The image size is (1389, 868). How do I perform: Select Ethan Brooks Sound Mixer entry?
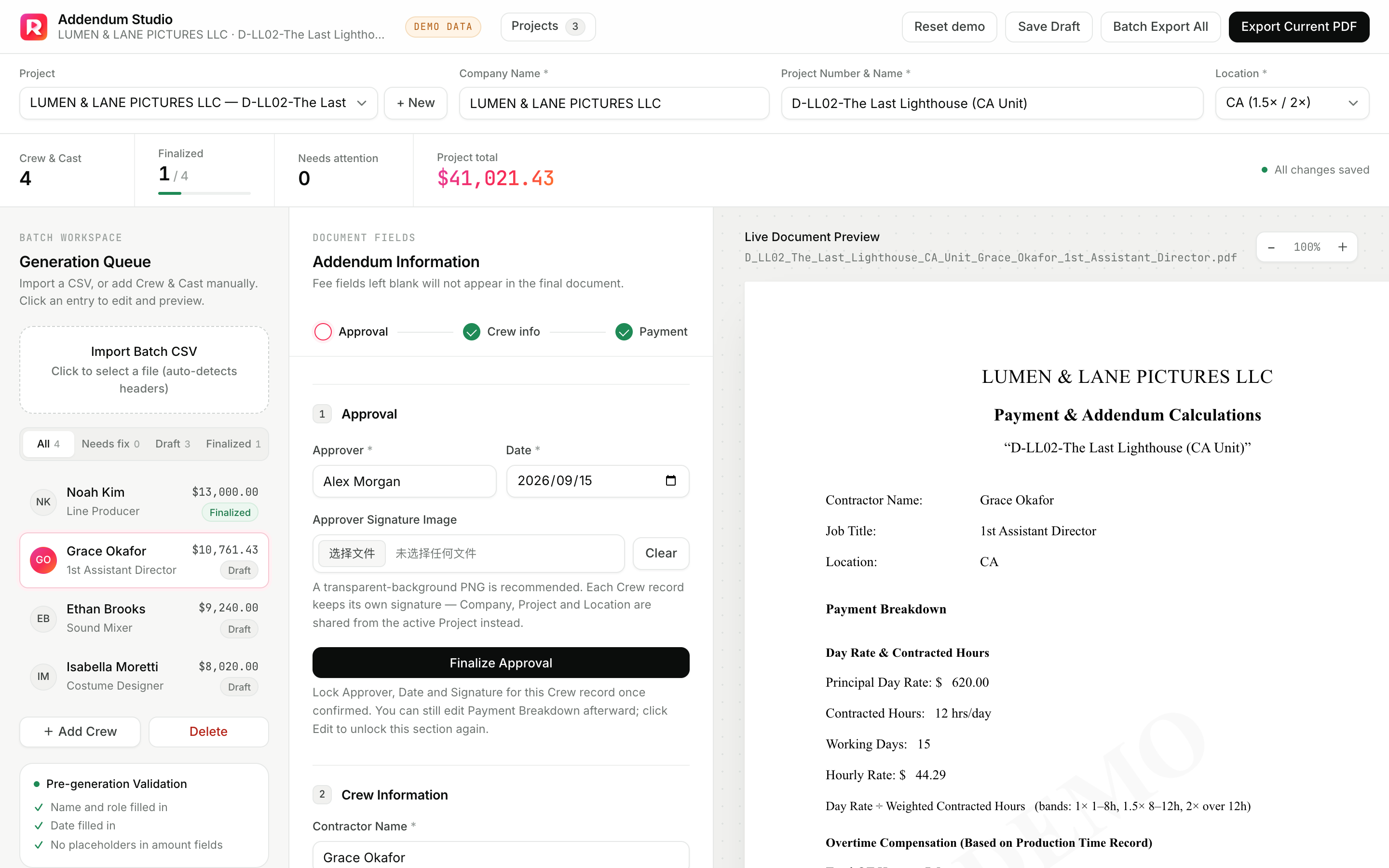[144, 618]
